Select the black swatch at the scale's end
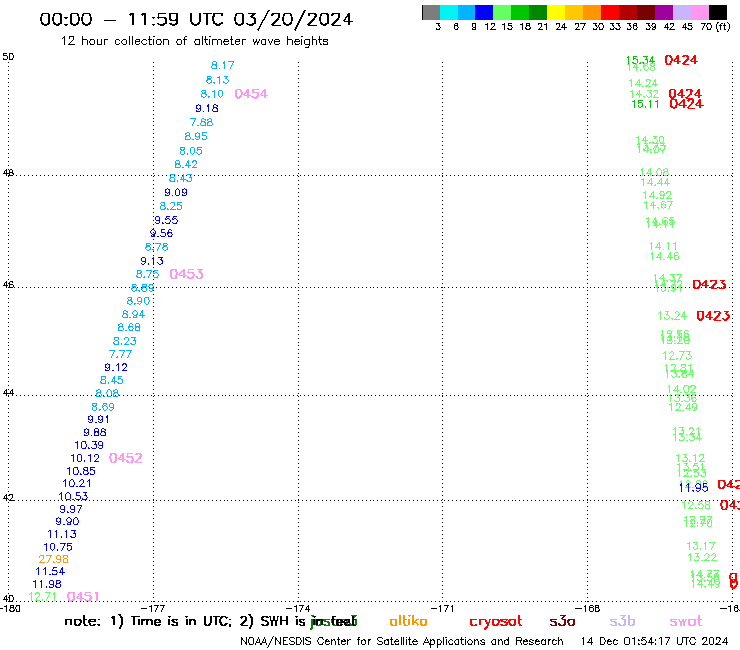The image size is (740, 650). (718, 12)
